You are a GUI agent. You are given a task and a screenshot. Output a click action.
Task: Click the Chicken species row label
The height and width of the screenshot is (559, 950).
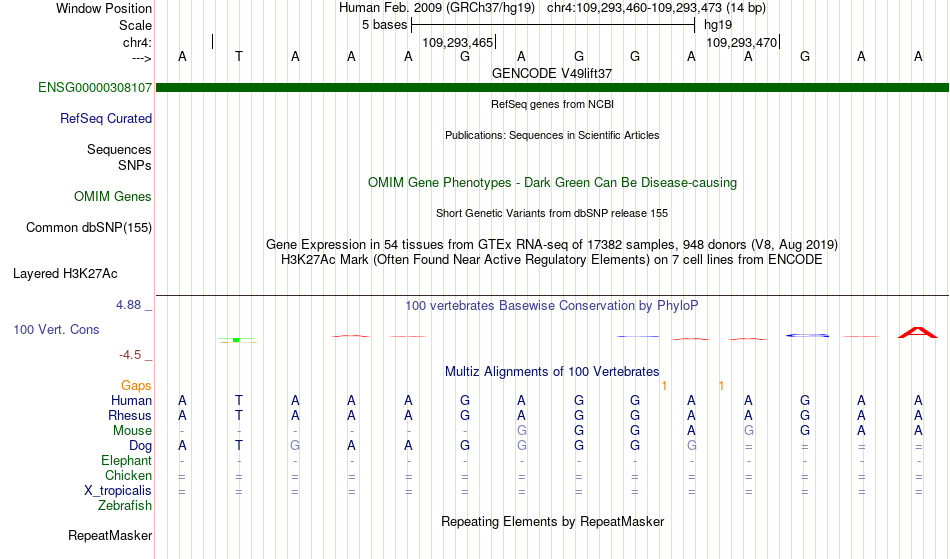[x=128, y=475]
